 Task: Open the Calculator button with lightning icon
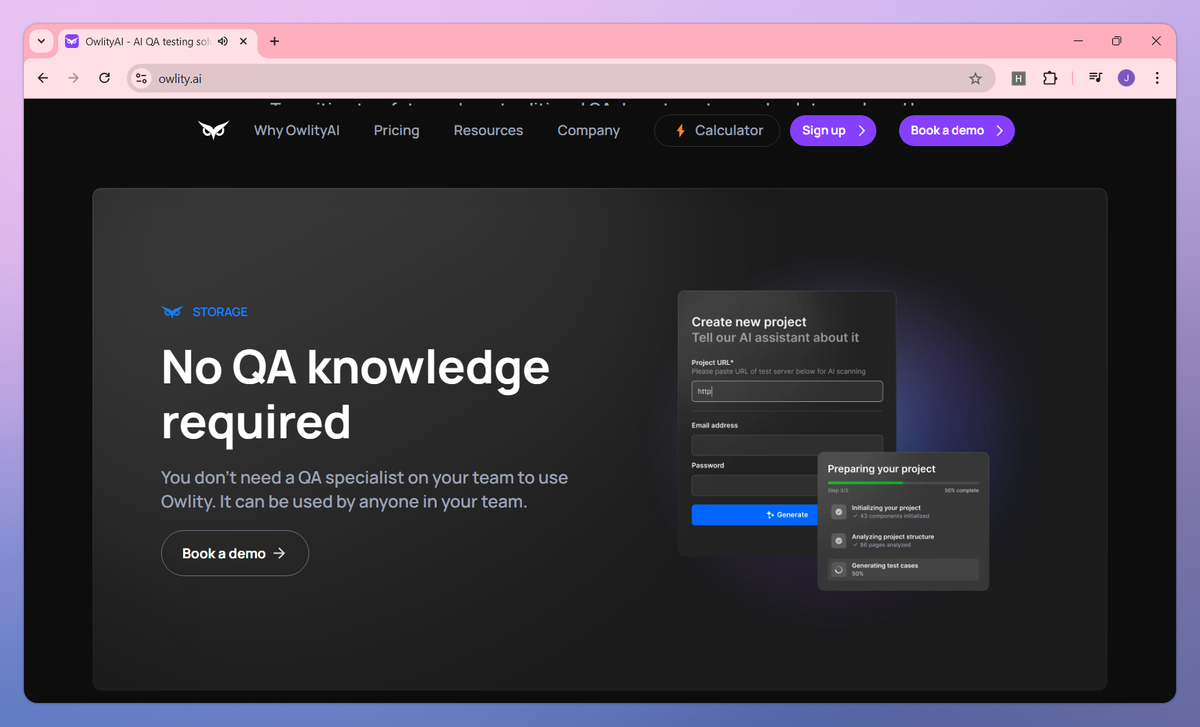717,130
